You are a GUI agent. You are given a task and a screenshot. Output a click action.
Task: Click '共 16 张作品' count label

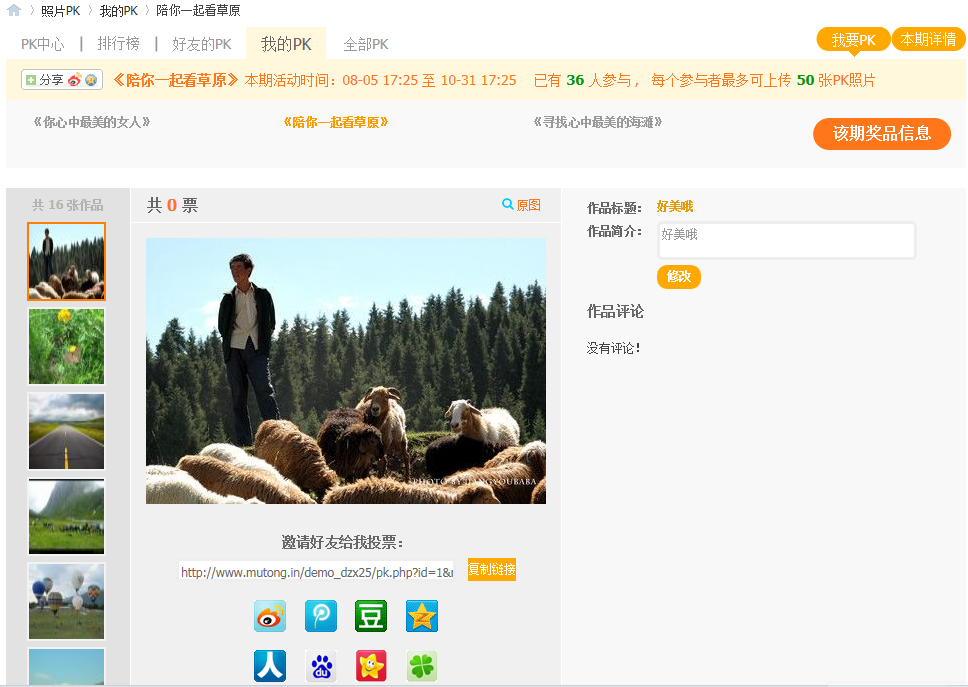click(67, 205)
